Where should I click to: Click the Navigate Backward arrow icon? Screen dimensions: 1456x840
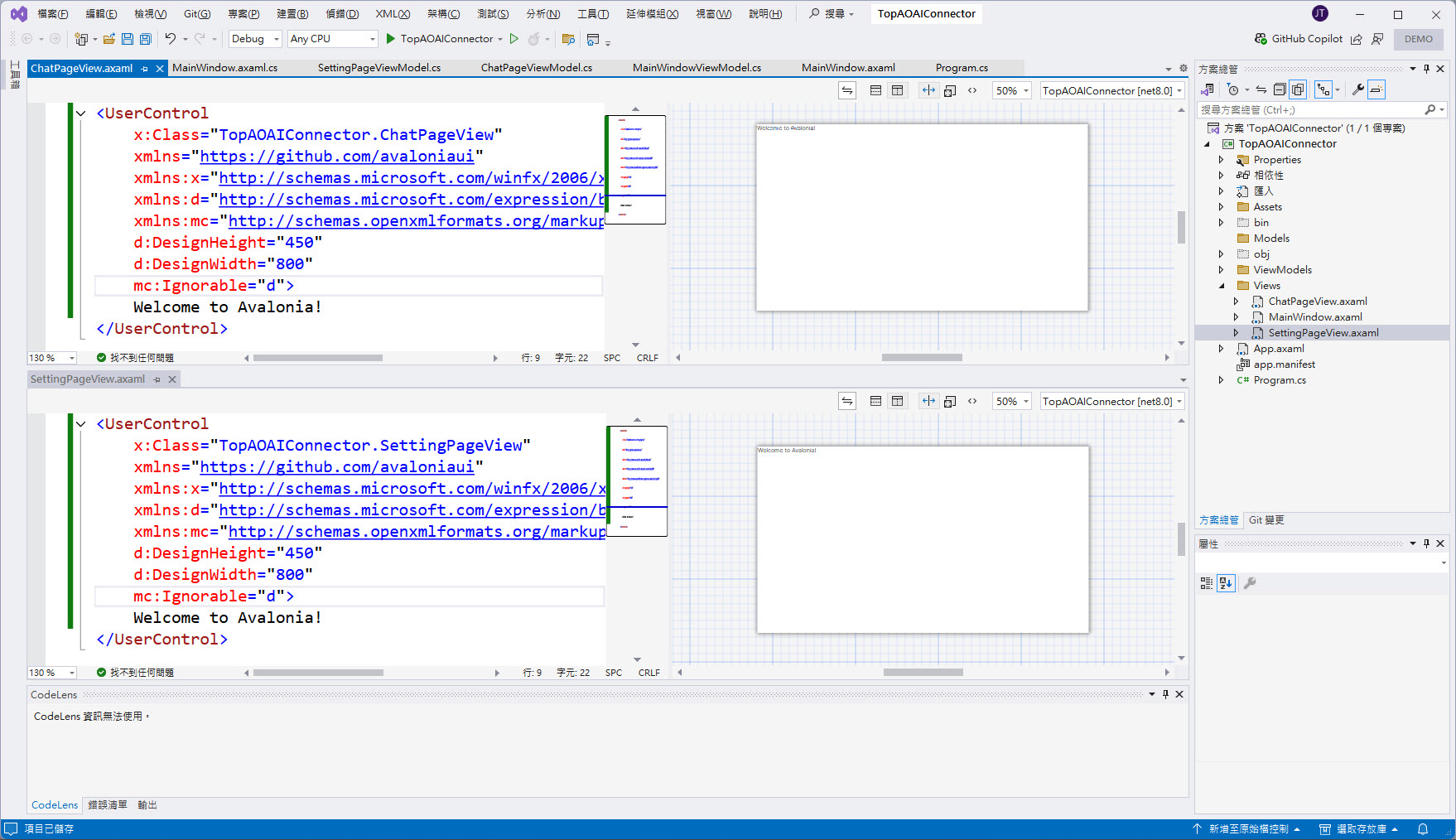pyautogui.click(x=27, y=39)
